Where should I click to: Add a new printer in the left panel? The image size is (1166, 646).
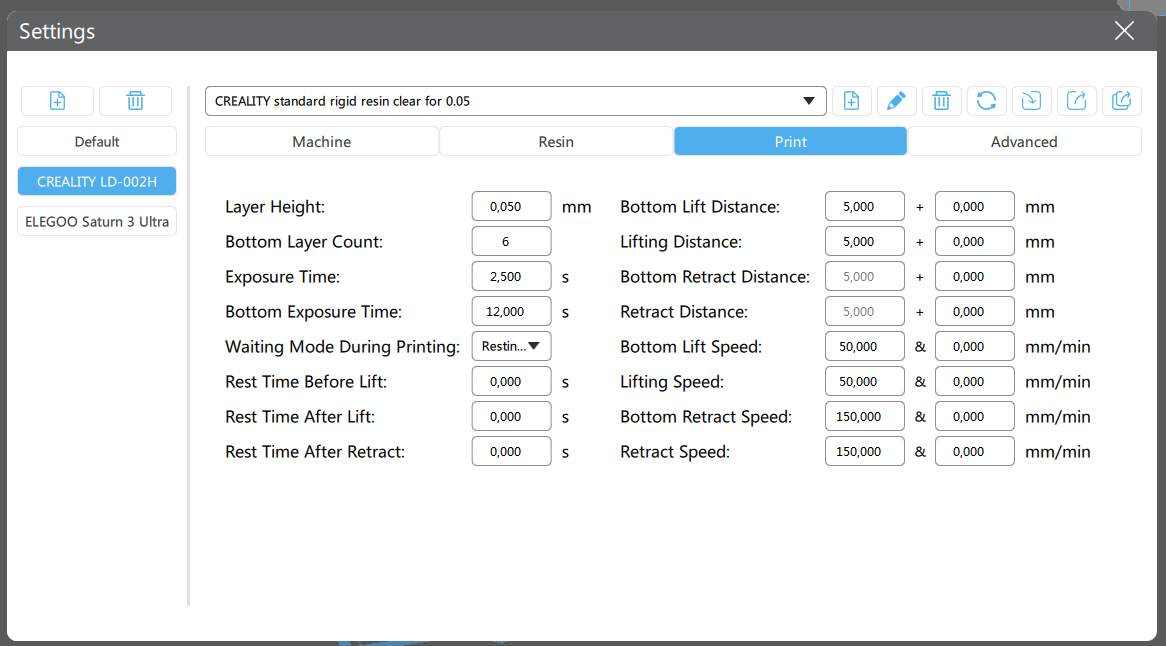[x=57, y=101]
